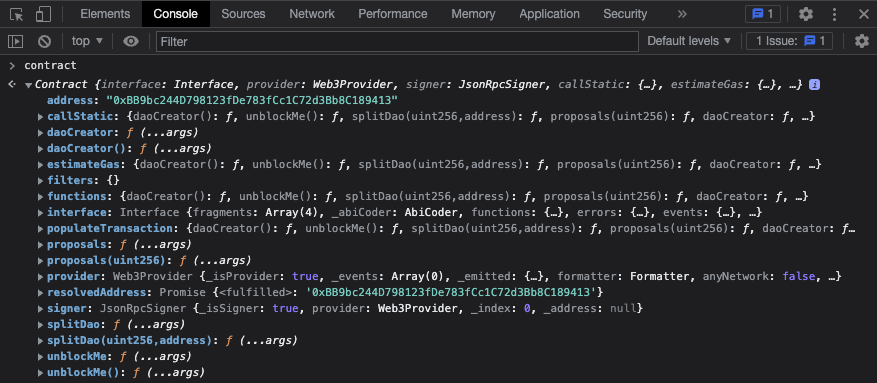Go to the Network tab
877x383 pixels.
pyautogui.click(x=312, y=14)
